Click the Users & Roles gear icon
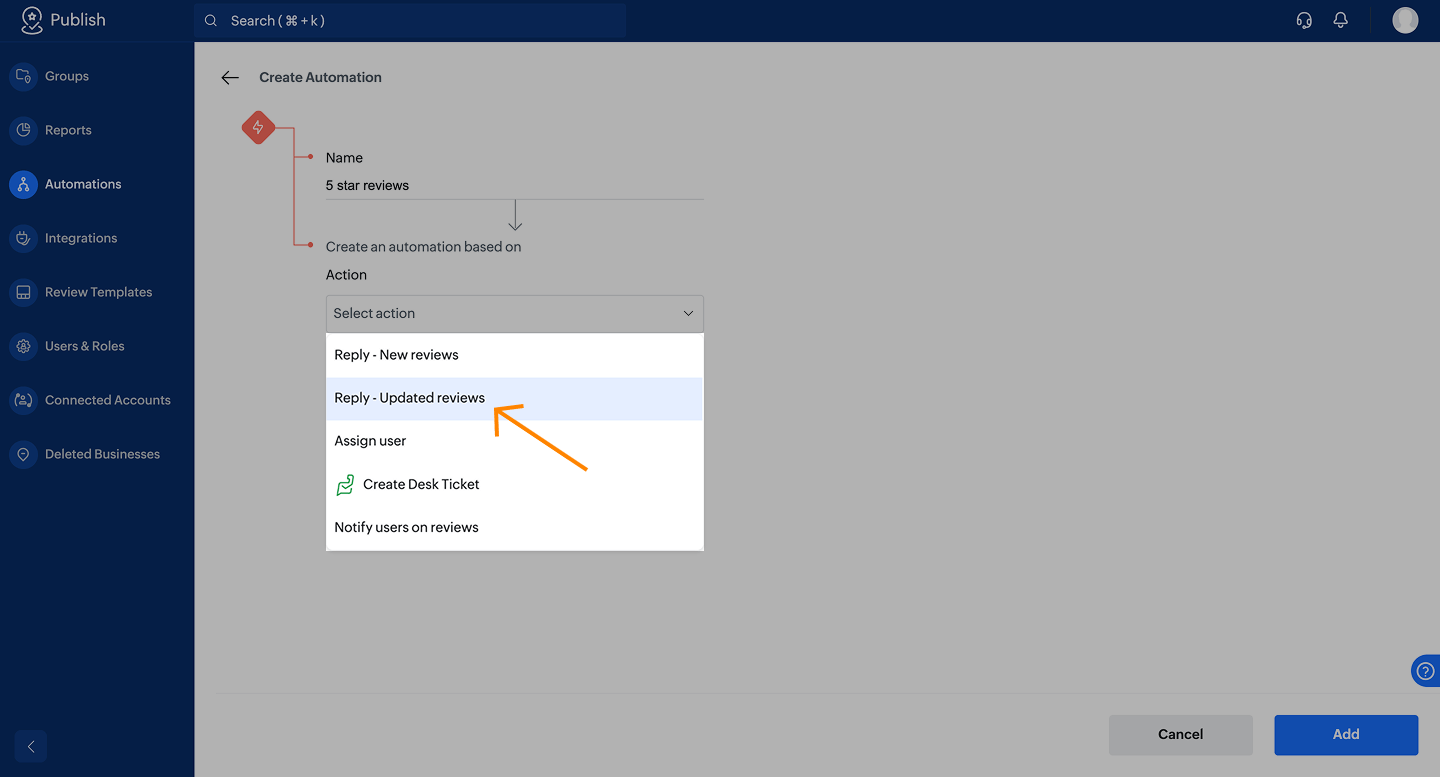1440x777 pixels. tap(23, 346)
